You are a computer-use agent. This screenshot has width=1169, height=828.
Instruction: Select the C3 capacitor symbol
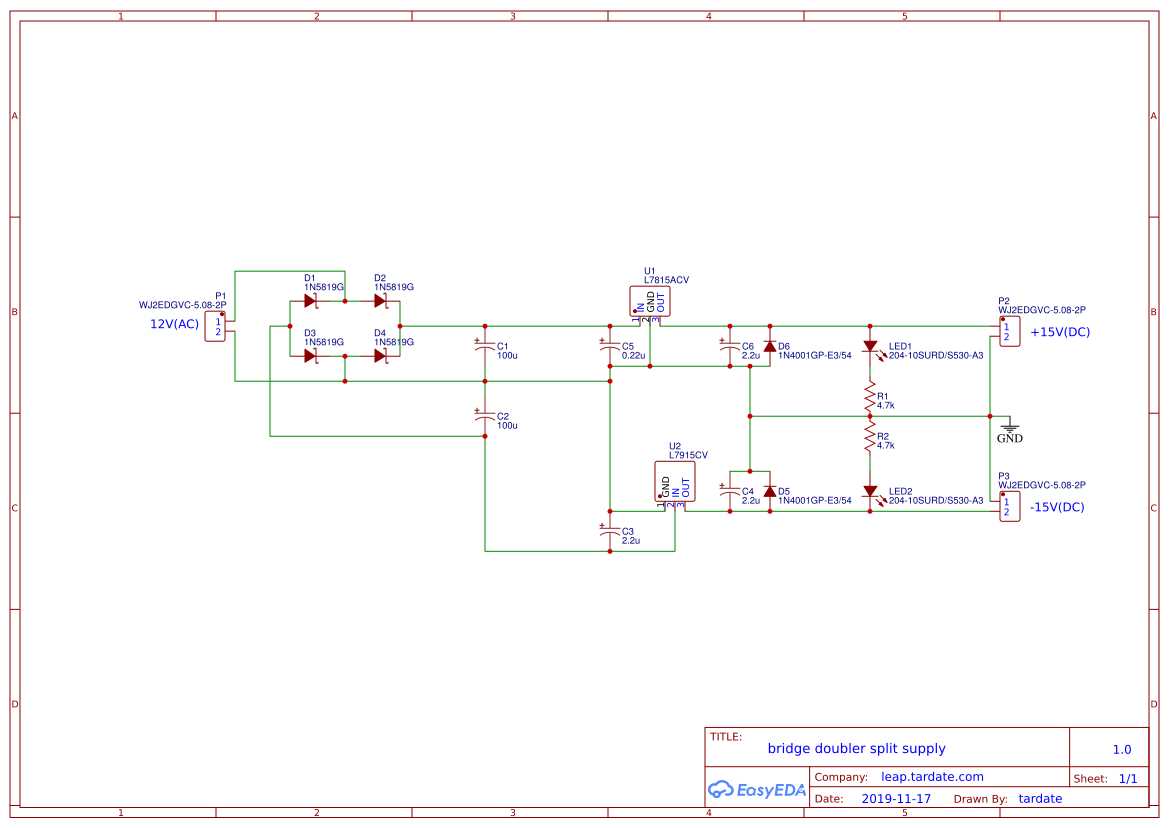click(610, 531)
